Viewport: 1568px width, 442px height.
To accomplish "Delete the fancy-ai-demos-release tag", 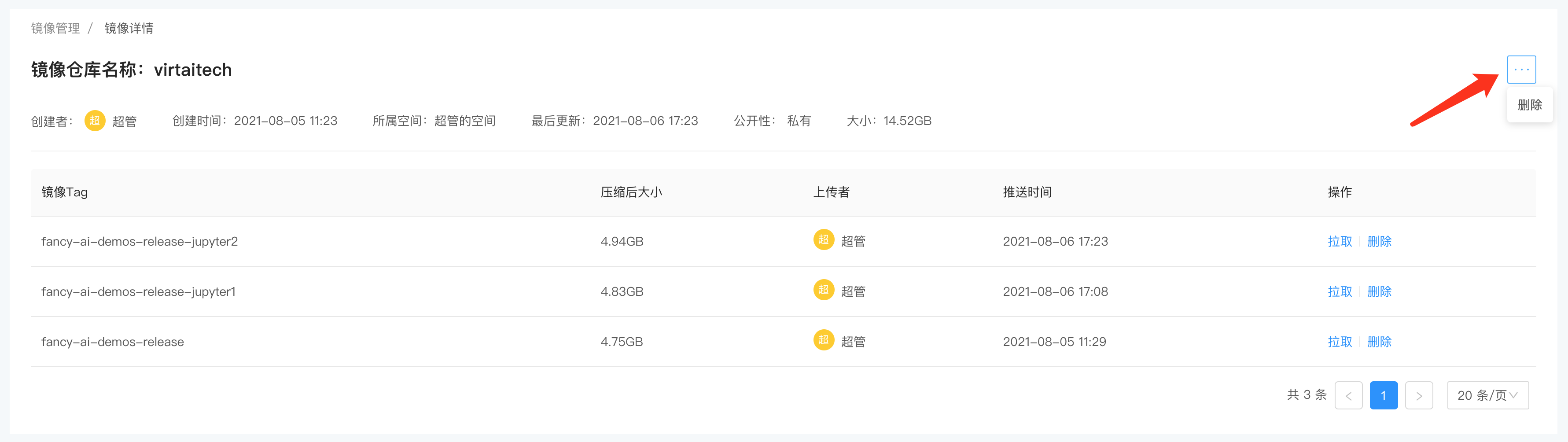I will click(1379, 342).
